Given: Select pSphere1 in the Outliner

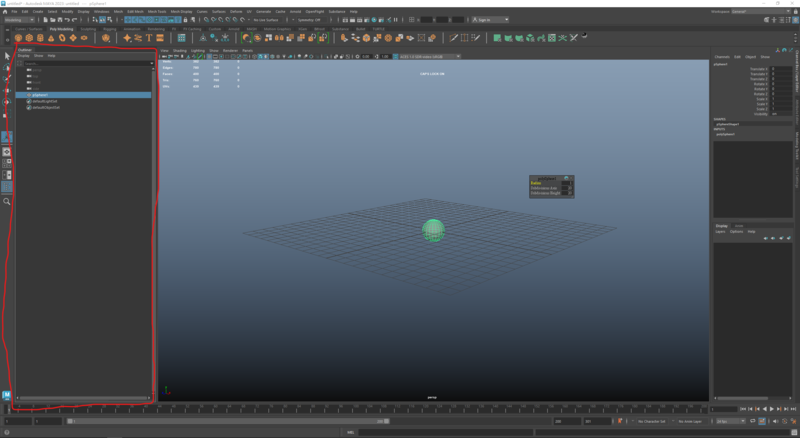Looking at the screenshot, I should coord(40,95).
